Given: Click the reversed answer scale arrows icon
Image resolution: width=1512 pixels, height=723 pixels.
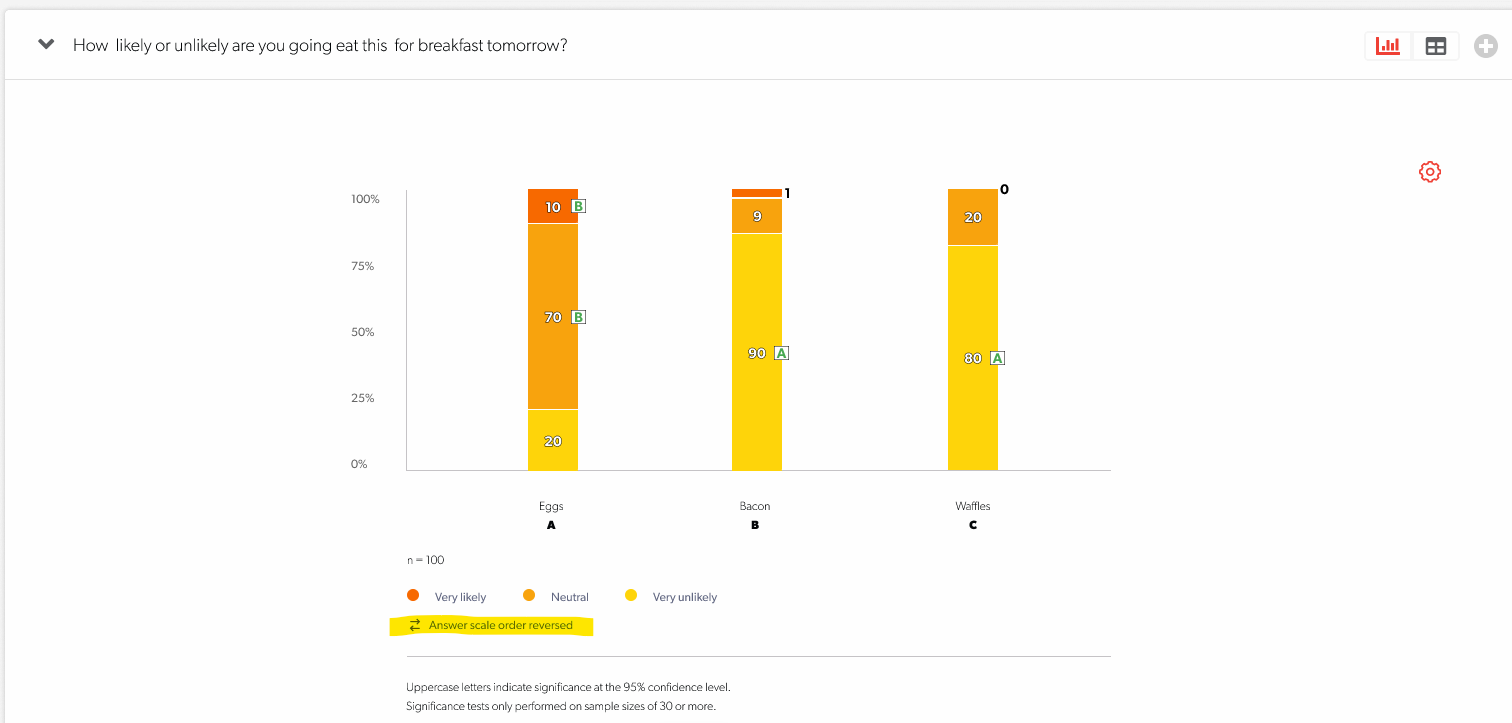Looking at the screenshot, I should (415, 626).
